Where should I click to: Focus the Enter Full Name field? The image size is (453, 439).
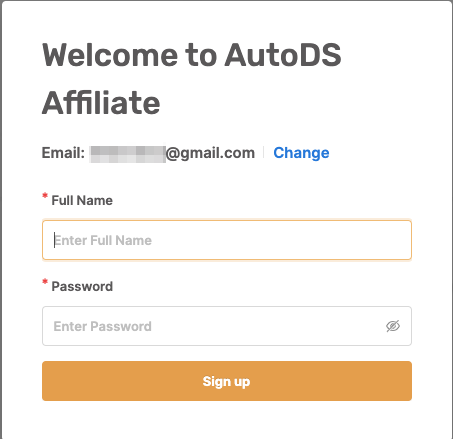(x=227, y=240)
